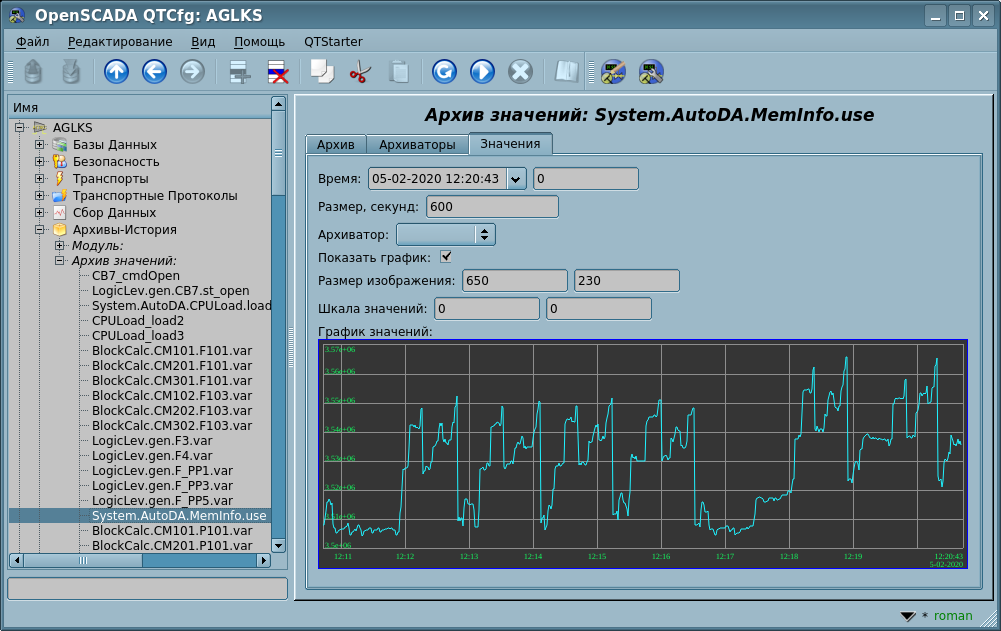Click the image height field 230
This screenshot has width=1001, height=631.
627,280
